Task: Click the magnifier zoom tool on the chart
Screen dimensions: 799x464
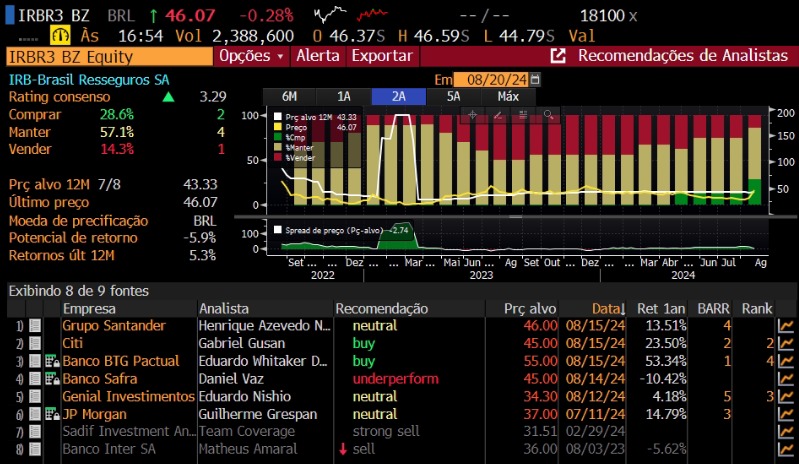Action: click(x=548, y=115)
